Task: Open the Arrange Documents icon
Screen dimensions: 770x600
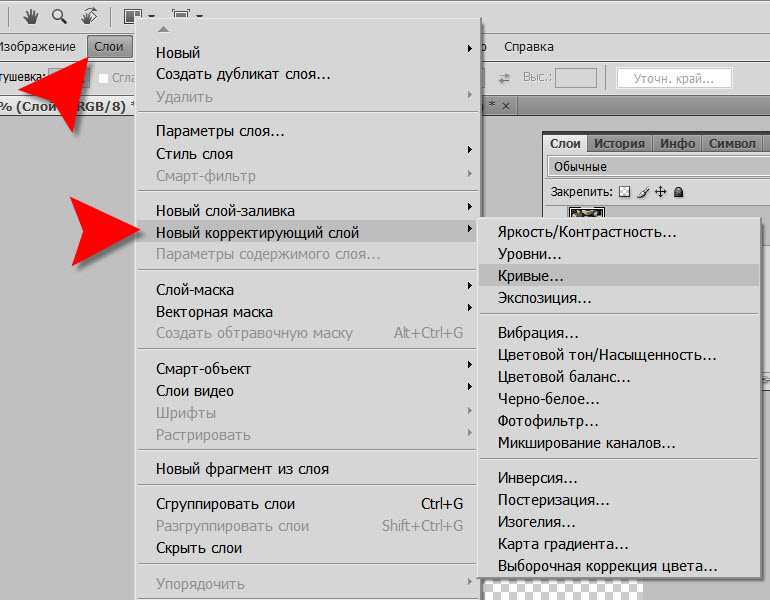Action: click(x=133, y=16)
